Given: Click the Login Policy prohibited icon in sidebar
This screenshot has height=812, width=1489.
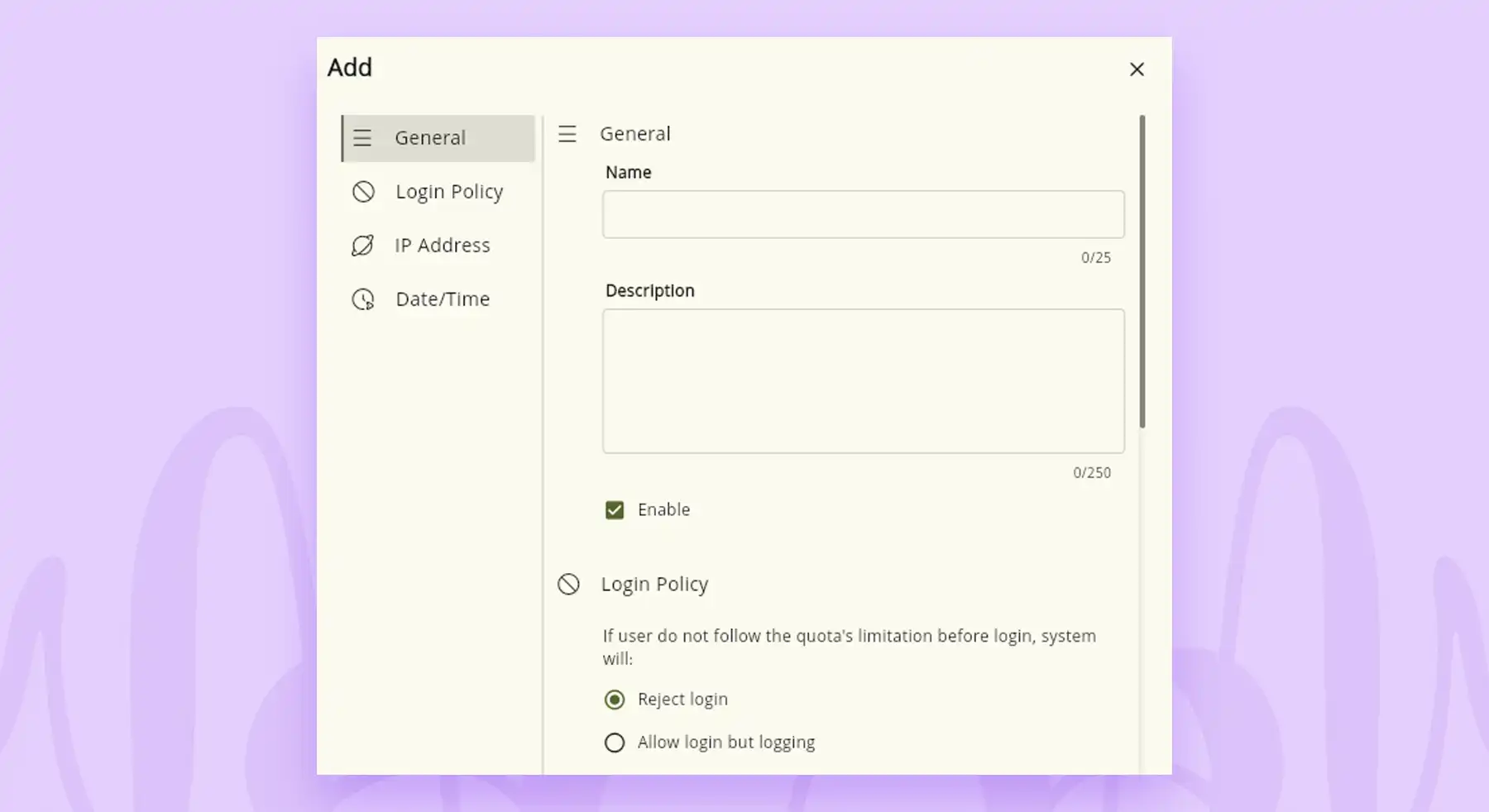Looking at the screenshot, I should (363, 192).
